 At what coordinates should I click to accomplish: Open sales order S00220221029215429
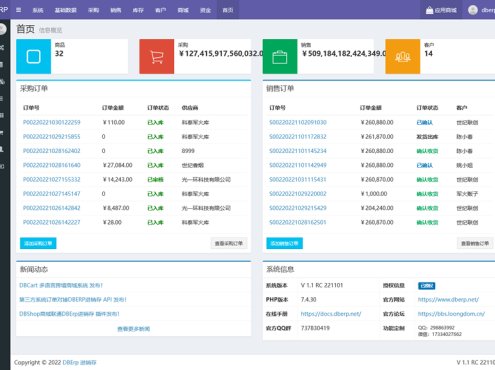click(298, 208)
